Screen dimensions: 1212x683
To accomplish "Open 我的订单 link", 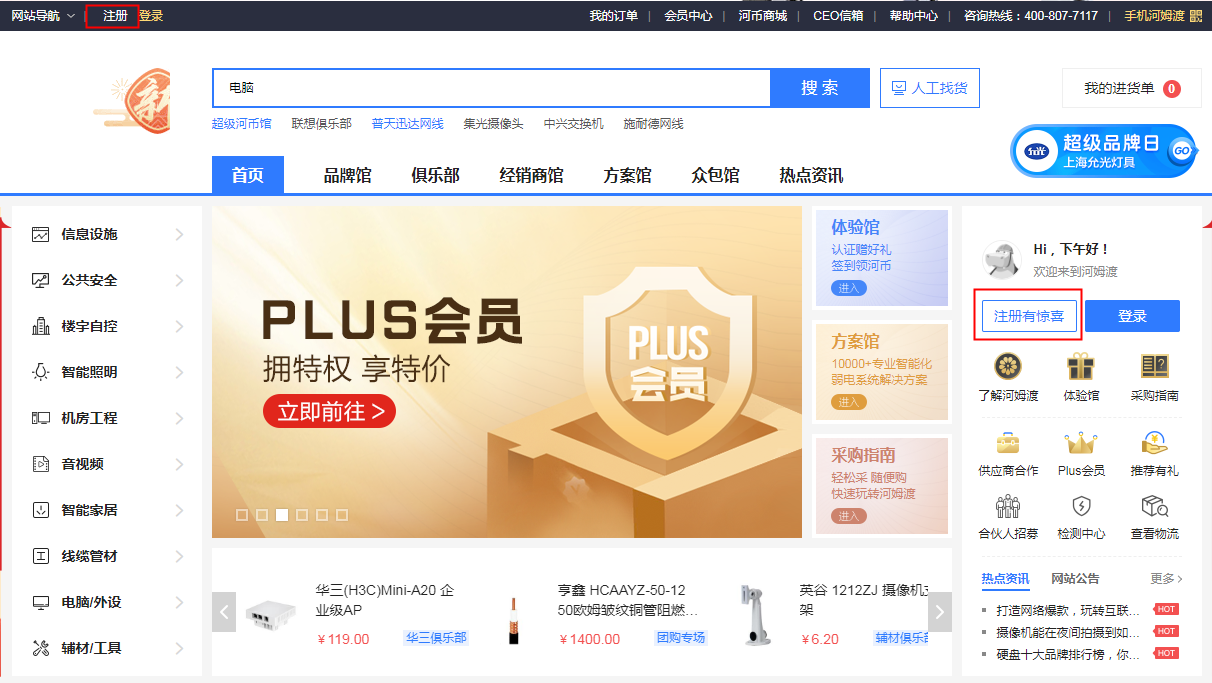I will pyautogui.click(x=613, y=16).
